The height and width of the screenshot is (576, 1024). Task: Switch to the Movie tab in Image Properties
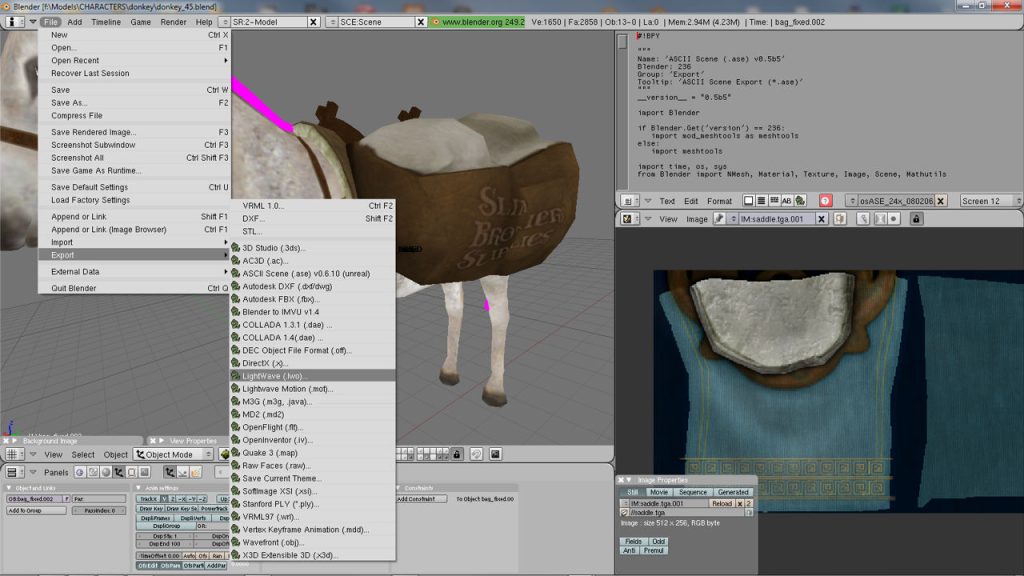[x=658, y=492]
